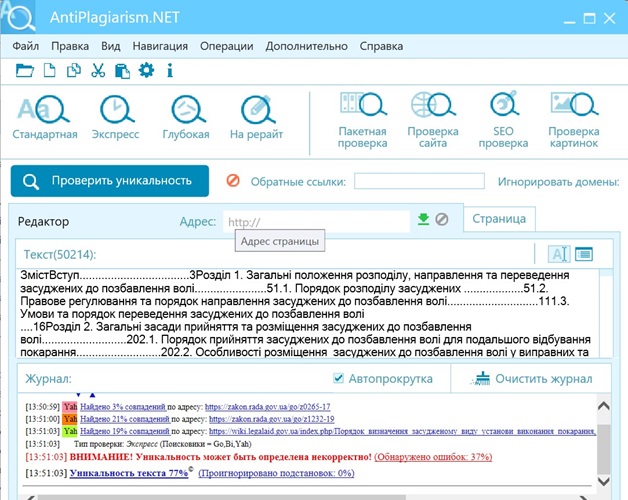Open Проигнорировано подстановок: 0% link
This screenshot has width=628, height=500.
click(x=276, y=473)
